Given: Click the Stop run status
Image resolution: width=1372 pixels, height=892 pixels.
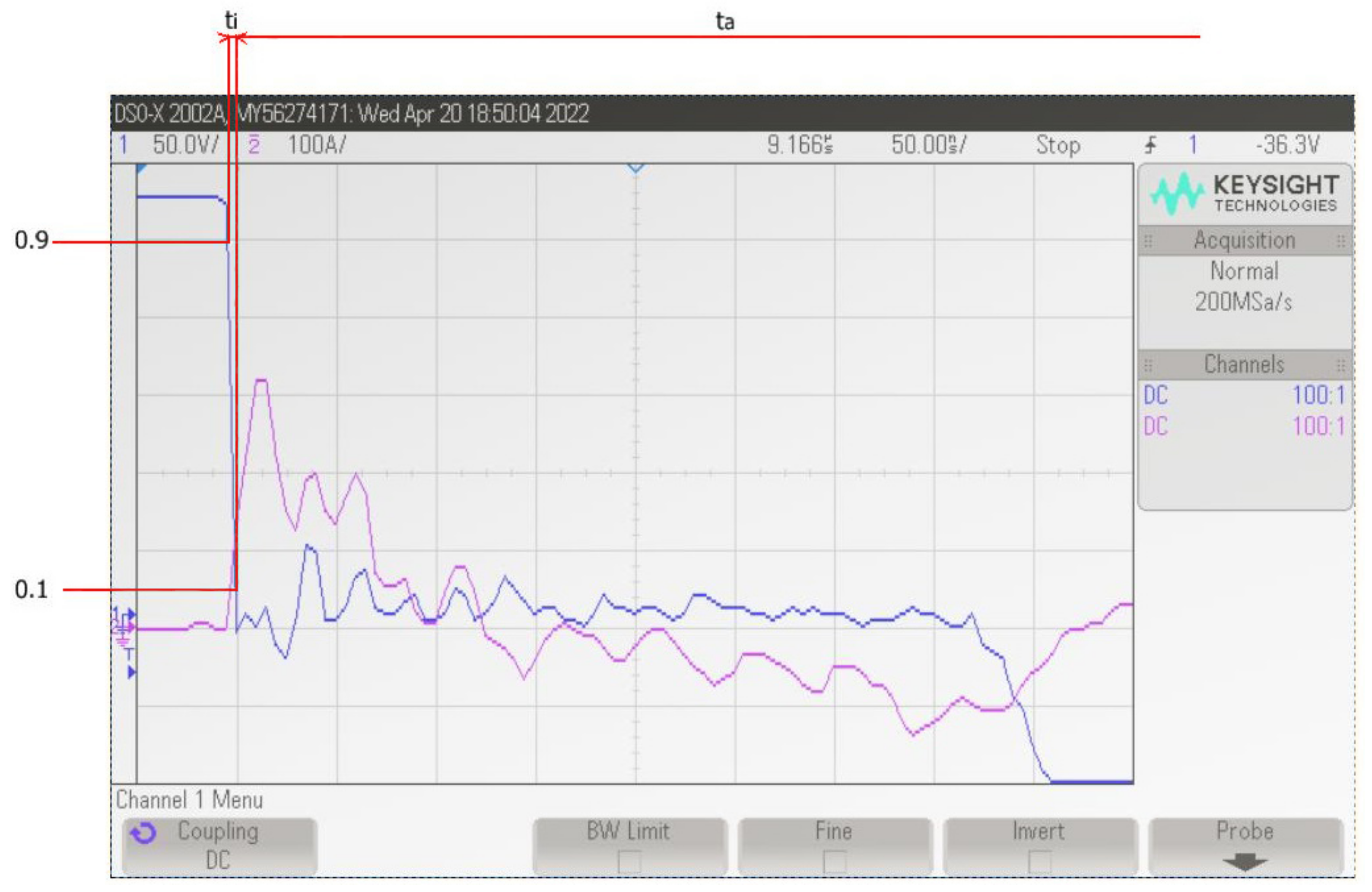Looking at the screenshot, I should pos(1058,145).
